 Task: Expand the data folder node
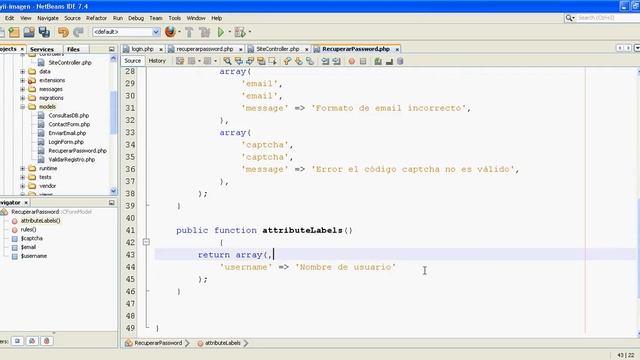pos(23,71)
